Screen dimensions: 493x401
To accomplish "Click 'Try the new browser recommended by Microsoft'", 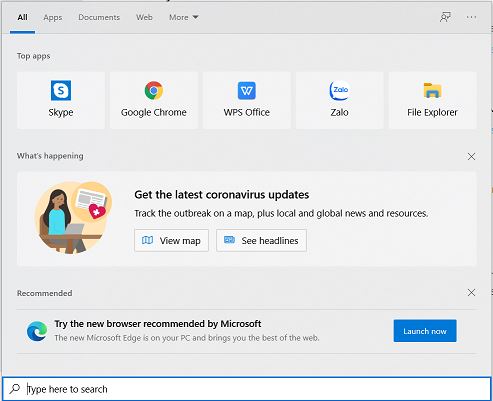I will coord(158,324).
